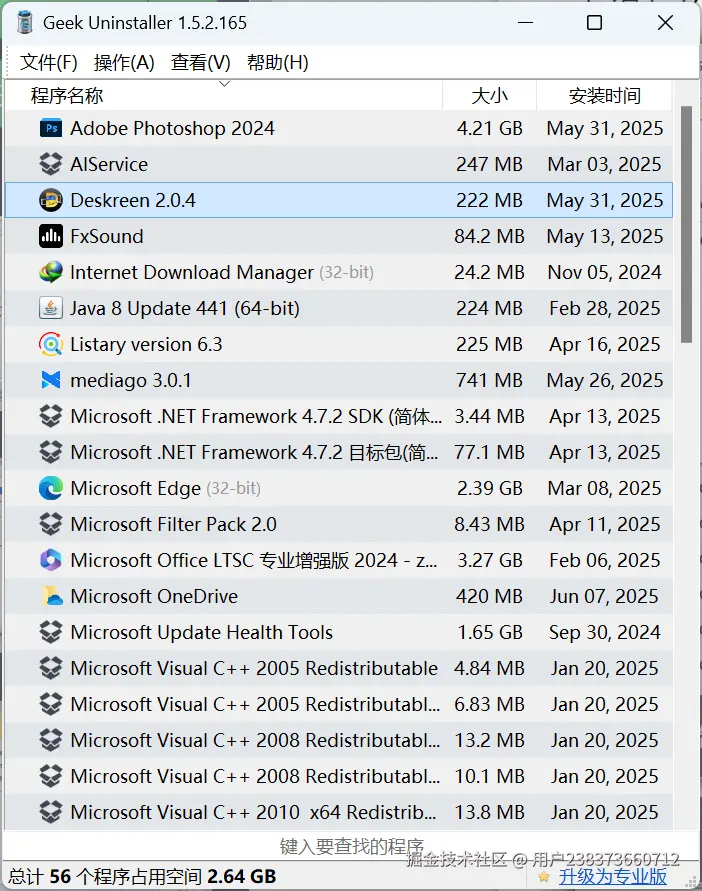The width and height of the screenshot is (702, 891).
Task: Select the Microsoft Office LTSC icon
Action: (51, 560)
